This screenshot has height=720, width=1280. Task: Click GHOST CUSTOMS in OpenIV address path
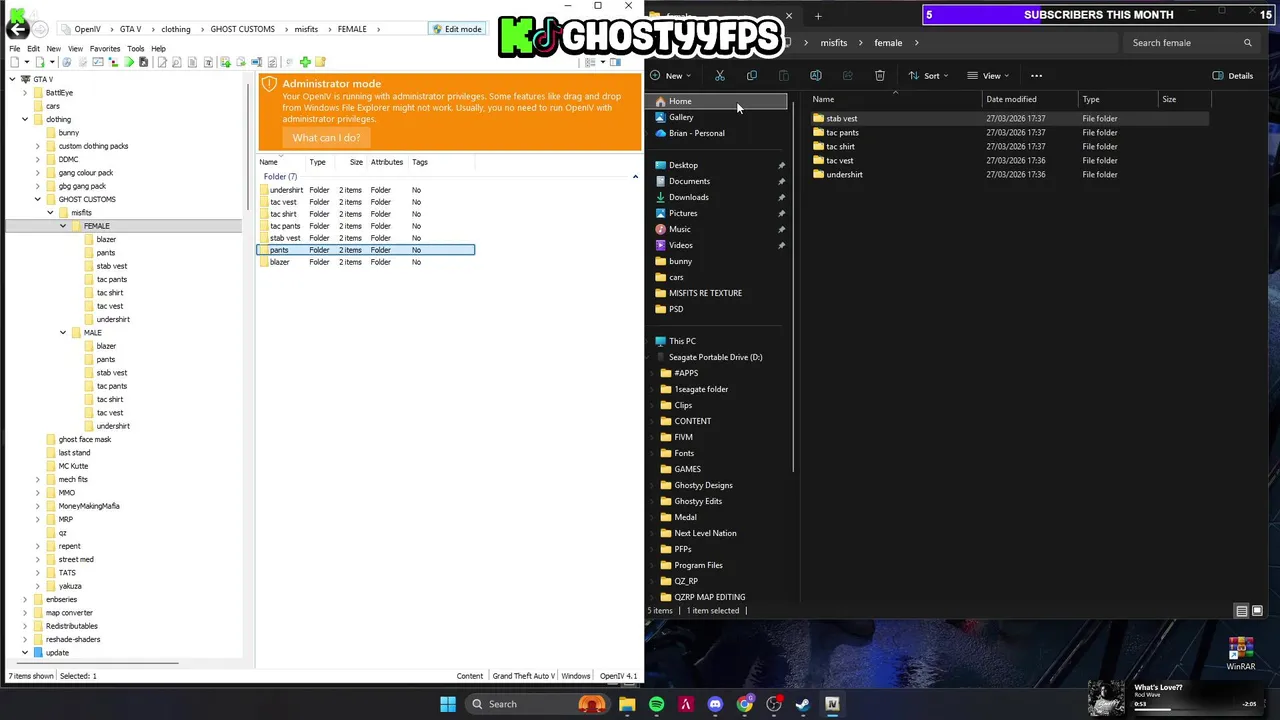(242, 29)
